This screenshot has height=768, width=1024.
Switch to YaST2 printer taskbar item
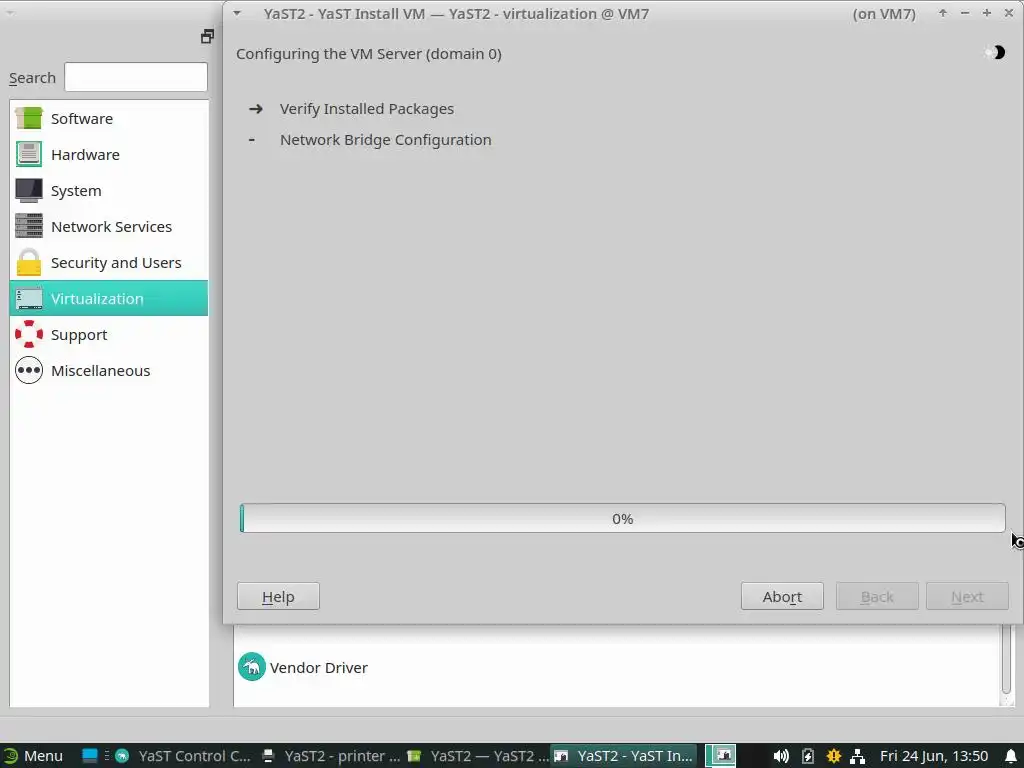[x=331, y=756]
